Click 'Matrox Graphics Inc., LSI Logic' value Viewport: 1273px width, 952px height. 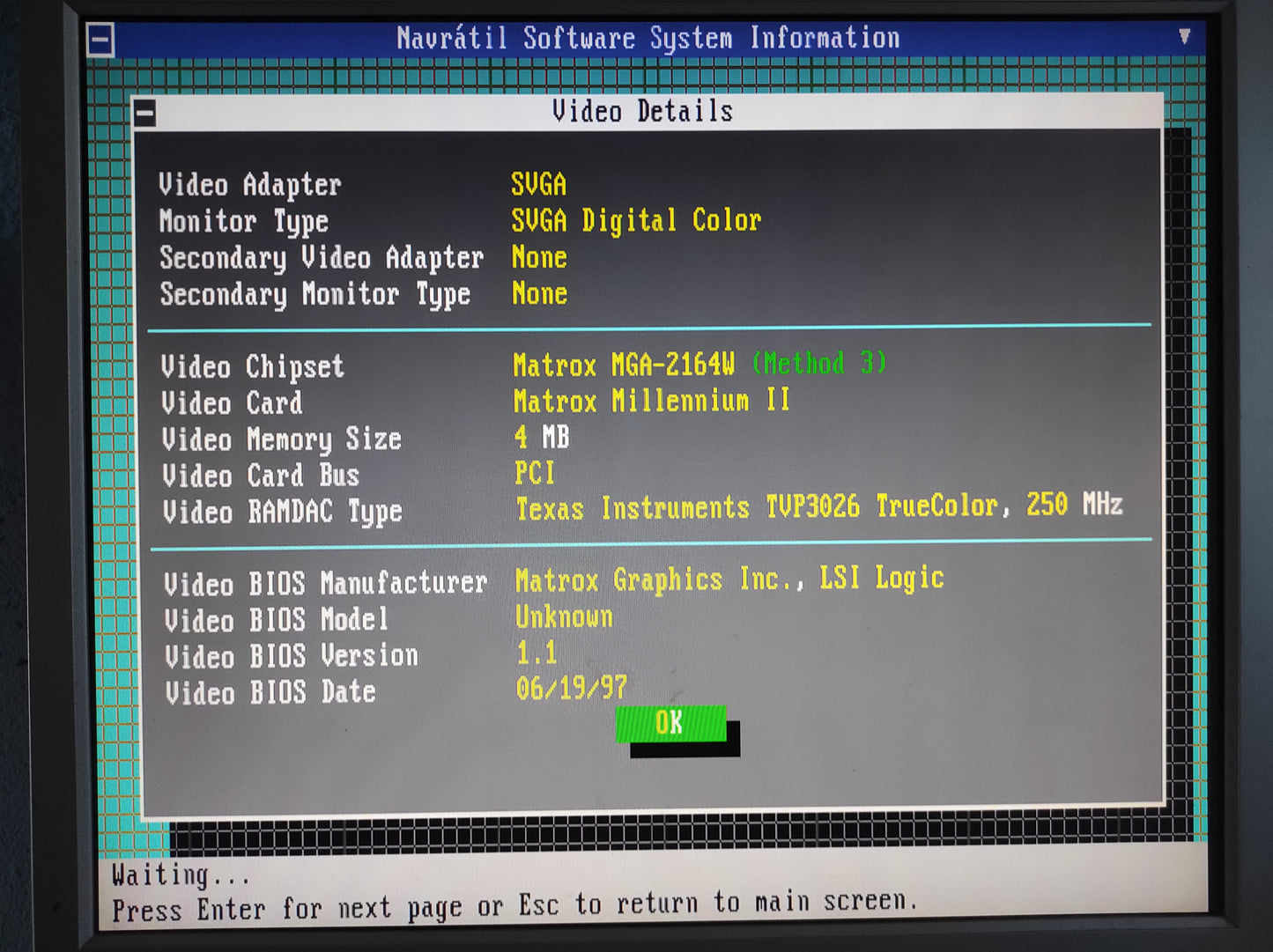pyautogui.click(x=729, y=579)
